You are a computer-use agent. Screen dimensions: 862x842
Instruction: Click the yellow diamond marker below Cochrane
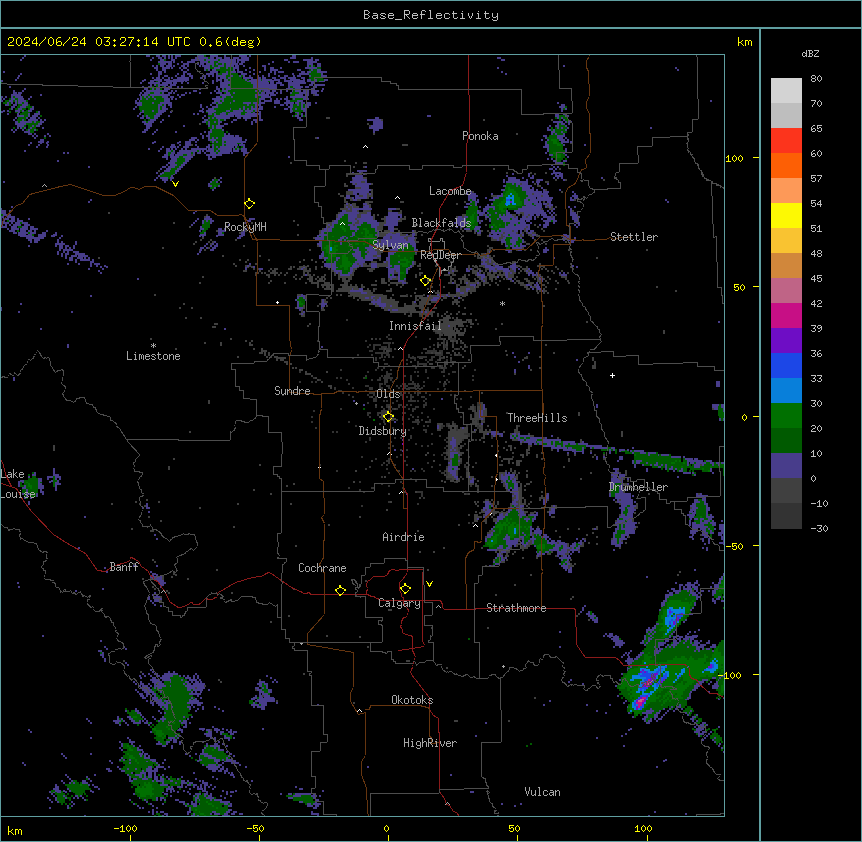[340, 590]
